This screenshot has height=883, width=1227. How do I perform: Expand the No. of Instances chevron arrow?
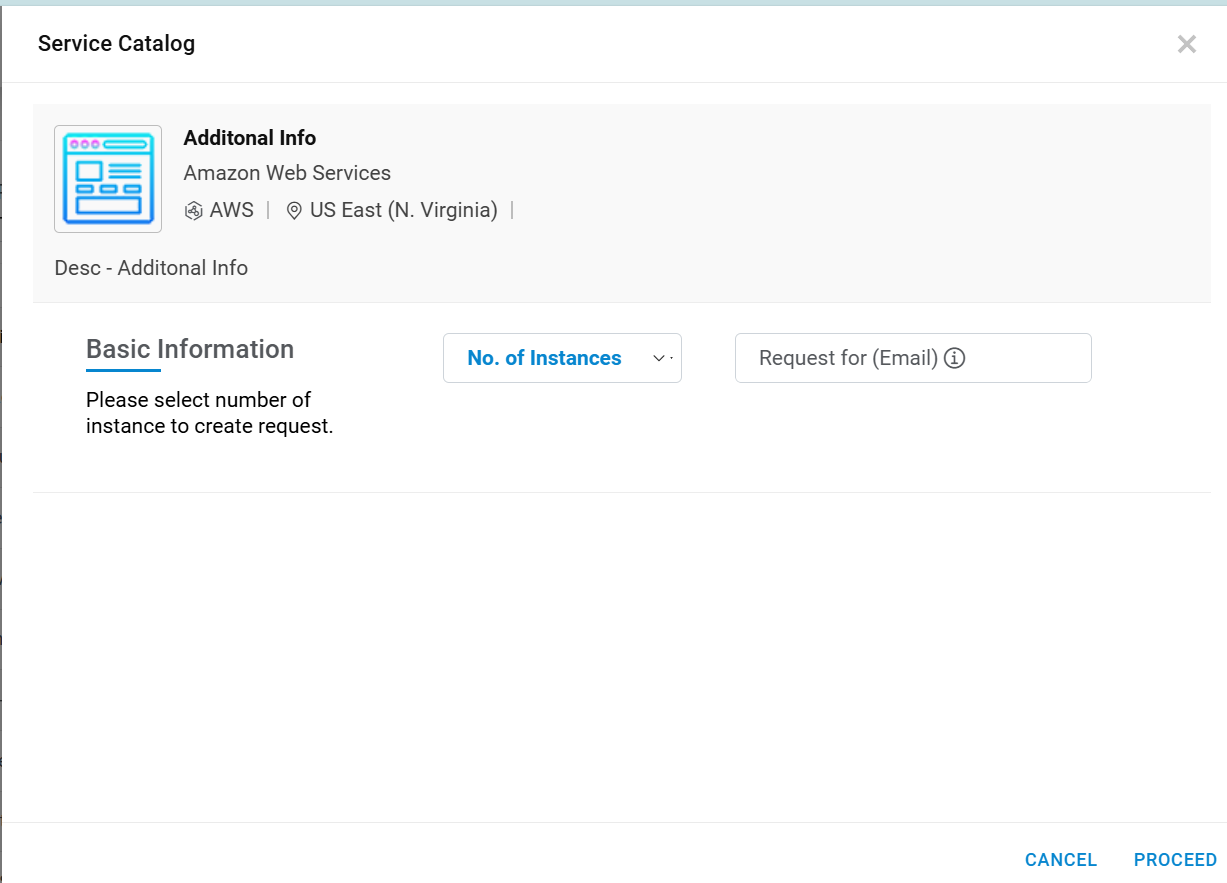(x=659, y=358)
